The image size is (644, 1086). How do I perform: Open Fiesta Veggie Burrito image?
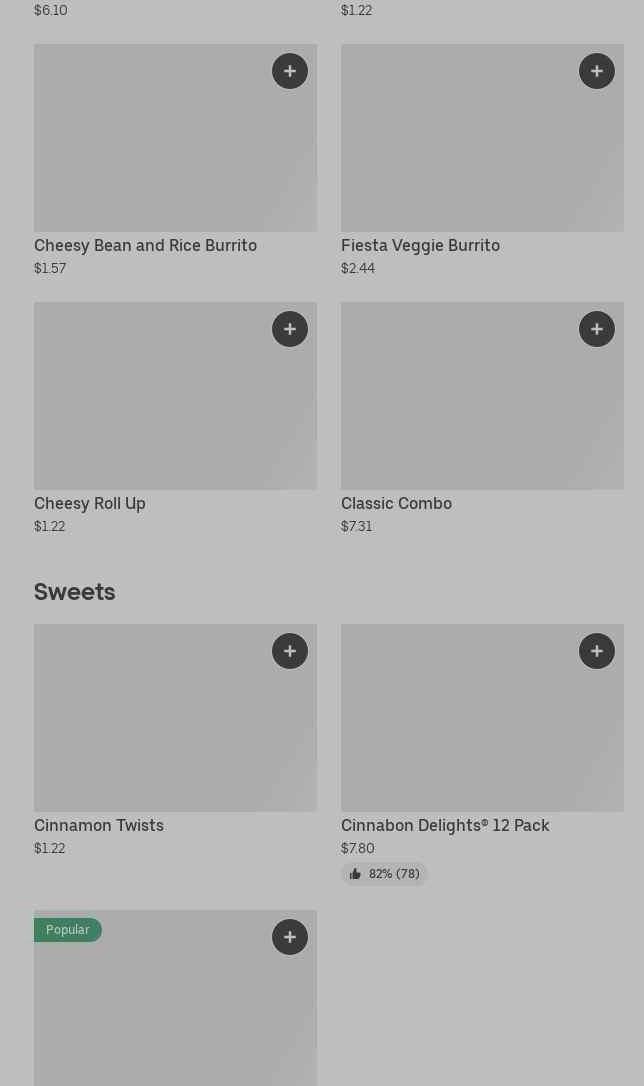[482, 138]
